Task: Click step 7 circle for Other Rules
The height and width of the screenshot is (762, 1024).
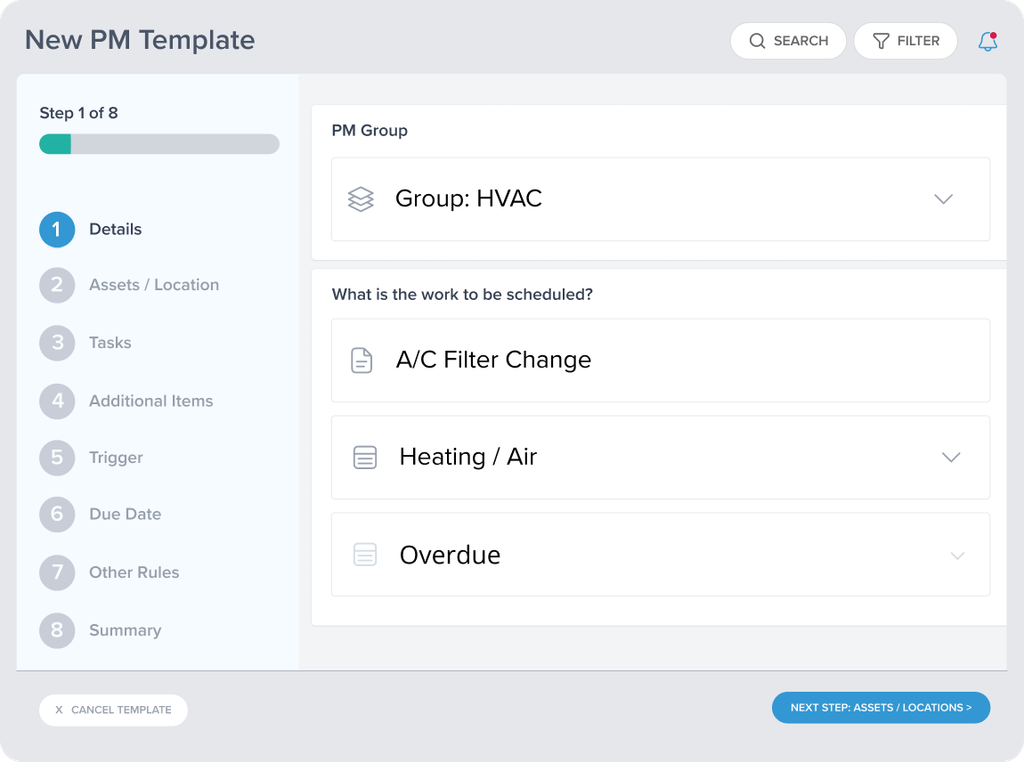Action: (x=57, y=573)
